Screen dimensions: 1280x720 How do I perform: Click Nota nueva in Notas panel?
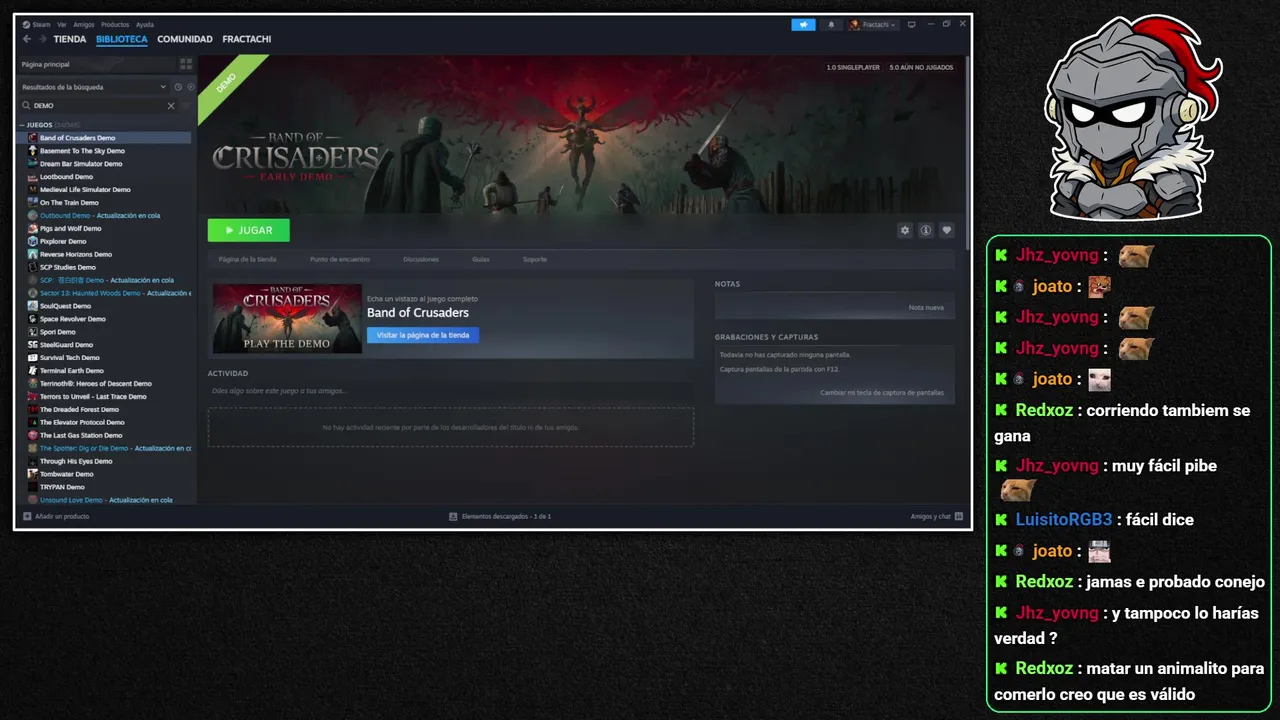926,307
